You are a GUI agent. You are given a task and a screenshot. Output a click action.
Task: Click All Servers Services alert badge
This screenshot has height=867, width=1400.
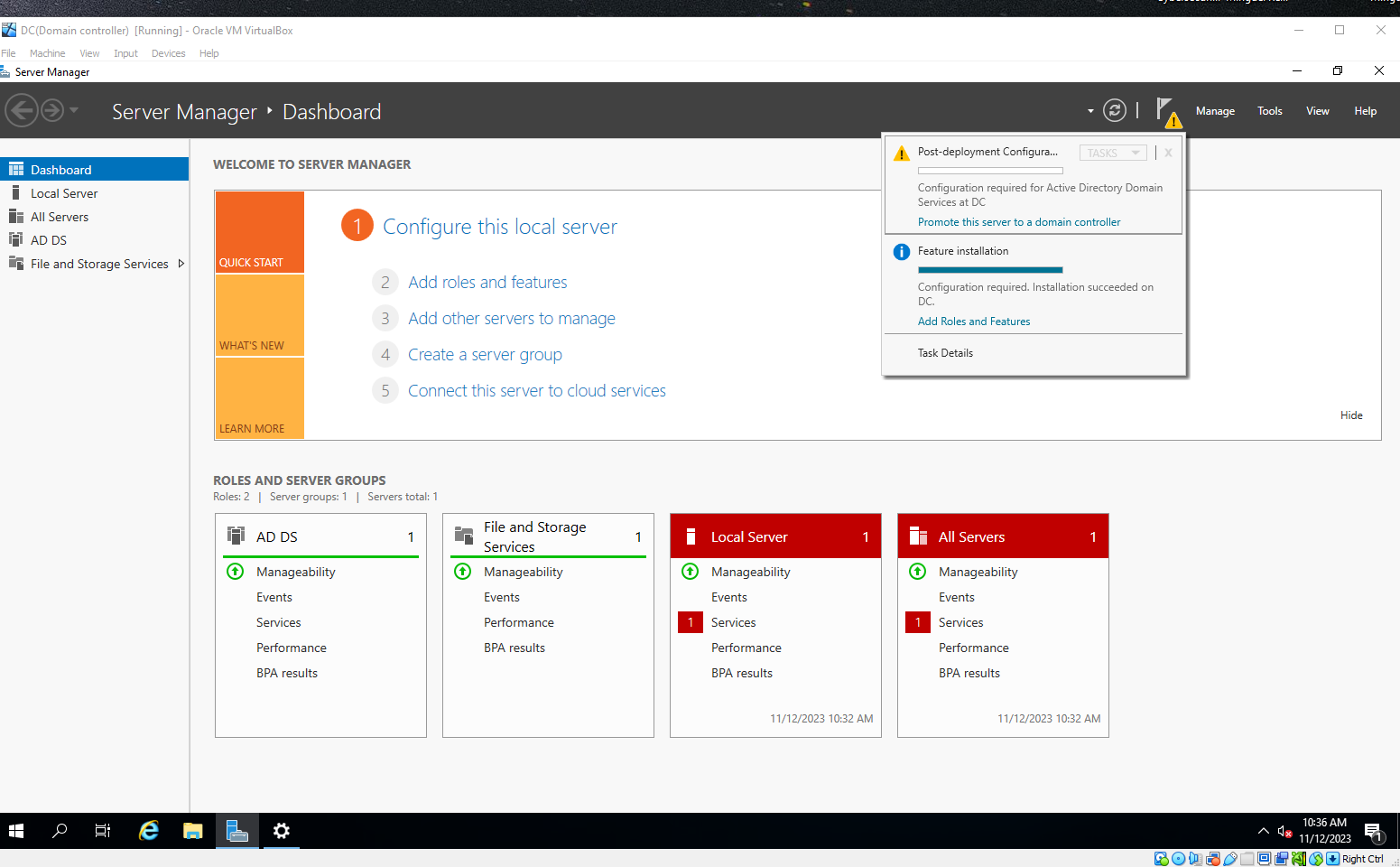[918, 622]
